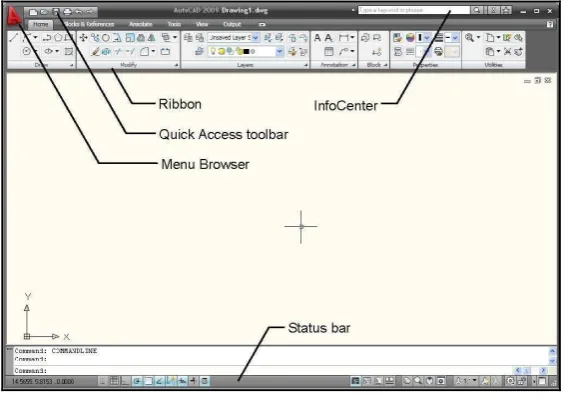
Task: Click Undo arrow in Quick Access toolbar
Action: pos(78,12)
